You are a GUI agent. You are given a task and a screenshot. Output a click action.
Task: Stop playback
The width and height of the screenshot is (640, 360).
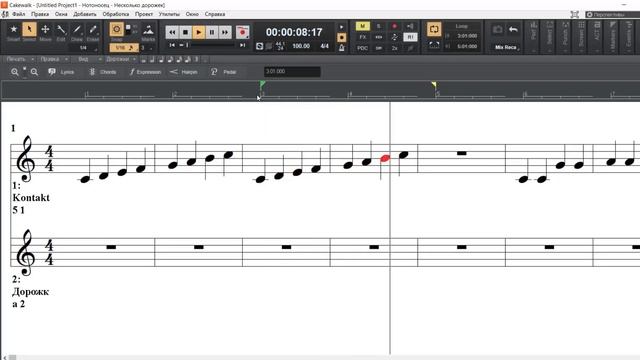[185, 32]
